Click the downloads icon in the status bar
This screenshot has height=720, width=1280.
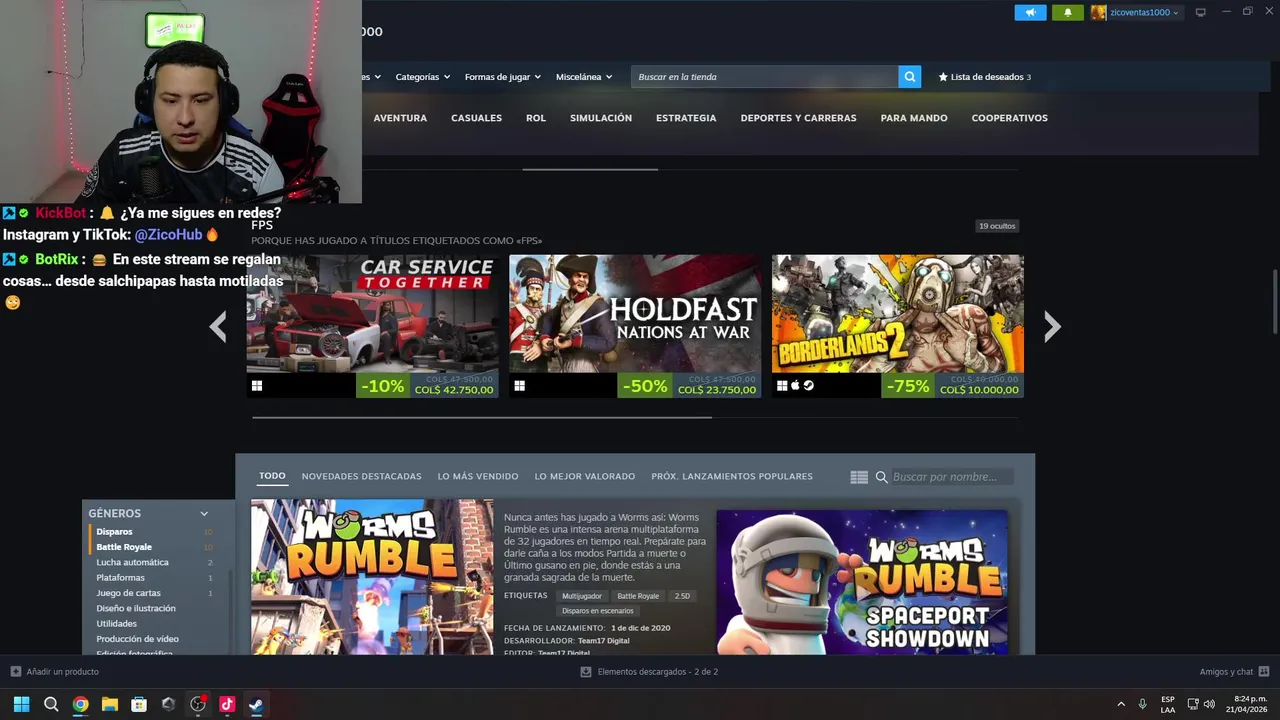(586, 672)
